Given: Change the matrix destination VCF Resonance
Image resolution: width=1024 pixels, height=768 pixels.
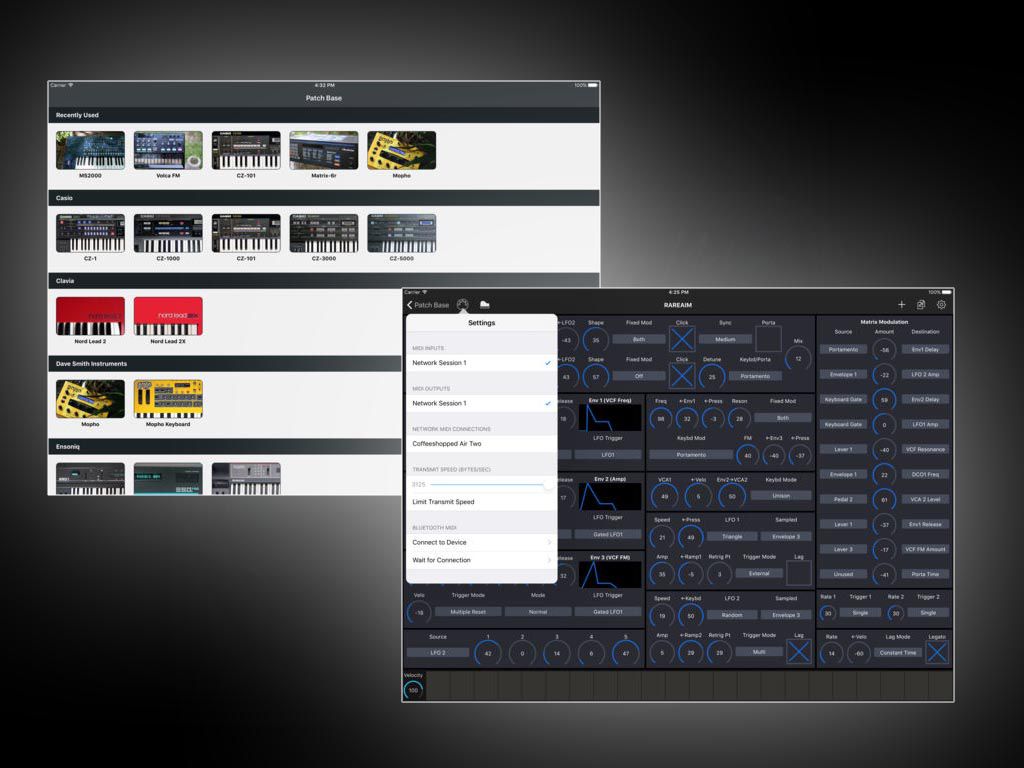Looking at the screenshot, I should click(x=925, y=449).
